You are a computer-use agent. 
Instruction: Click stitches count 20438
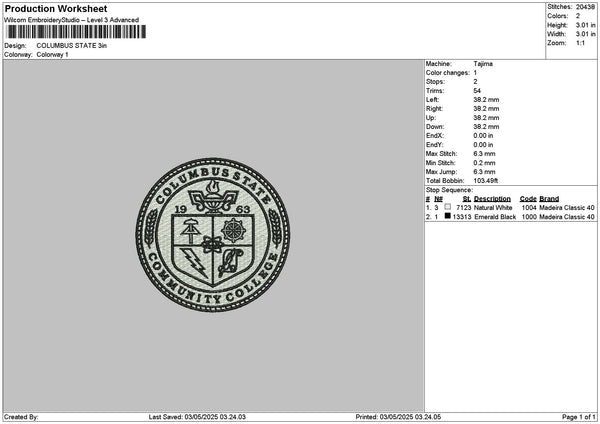point(585,7)
